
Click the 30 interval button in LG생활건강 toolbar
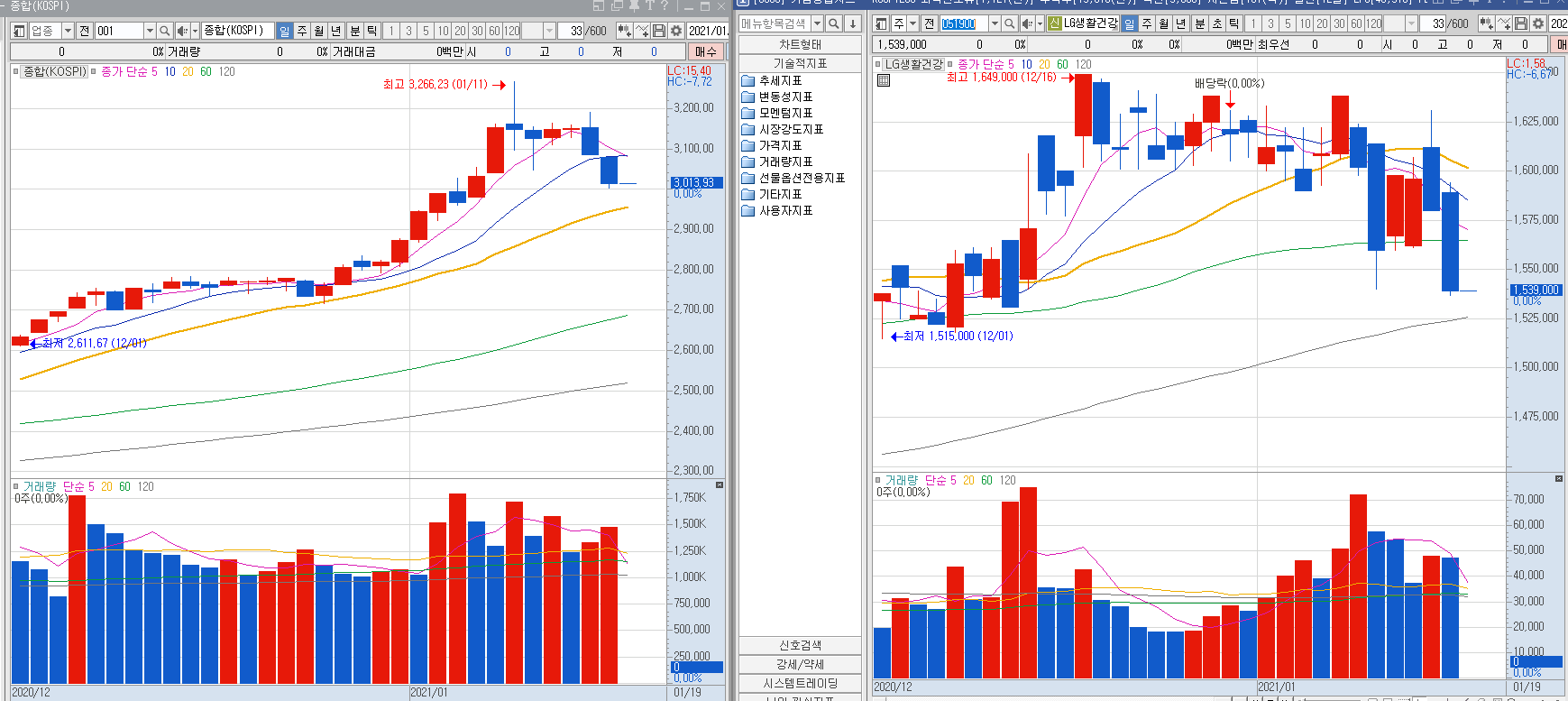click(x=1339, y=23)
